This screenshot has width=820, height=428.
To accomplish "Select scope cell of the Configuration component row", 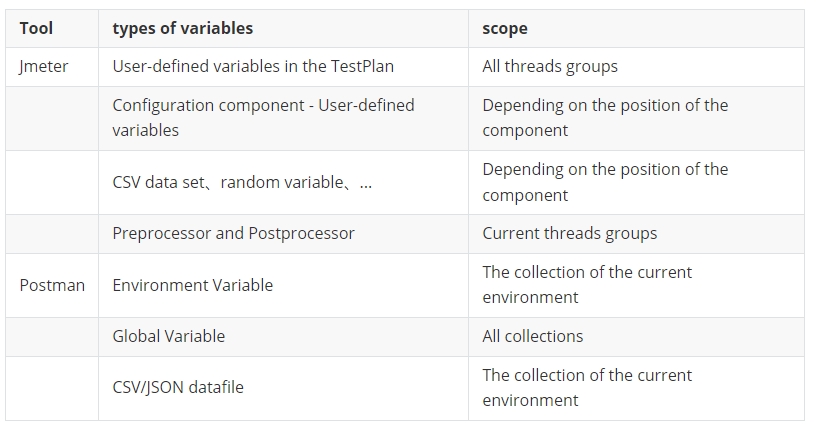I will click(605, 118).
